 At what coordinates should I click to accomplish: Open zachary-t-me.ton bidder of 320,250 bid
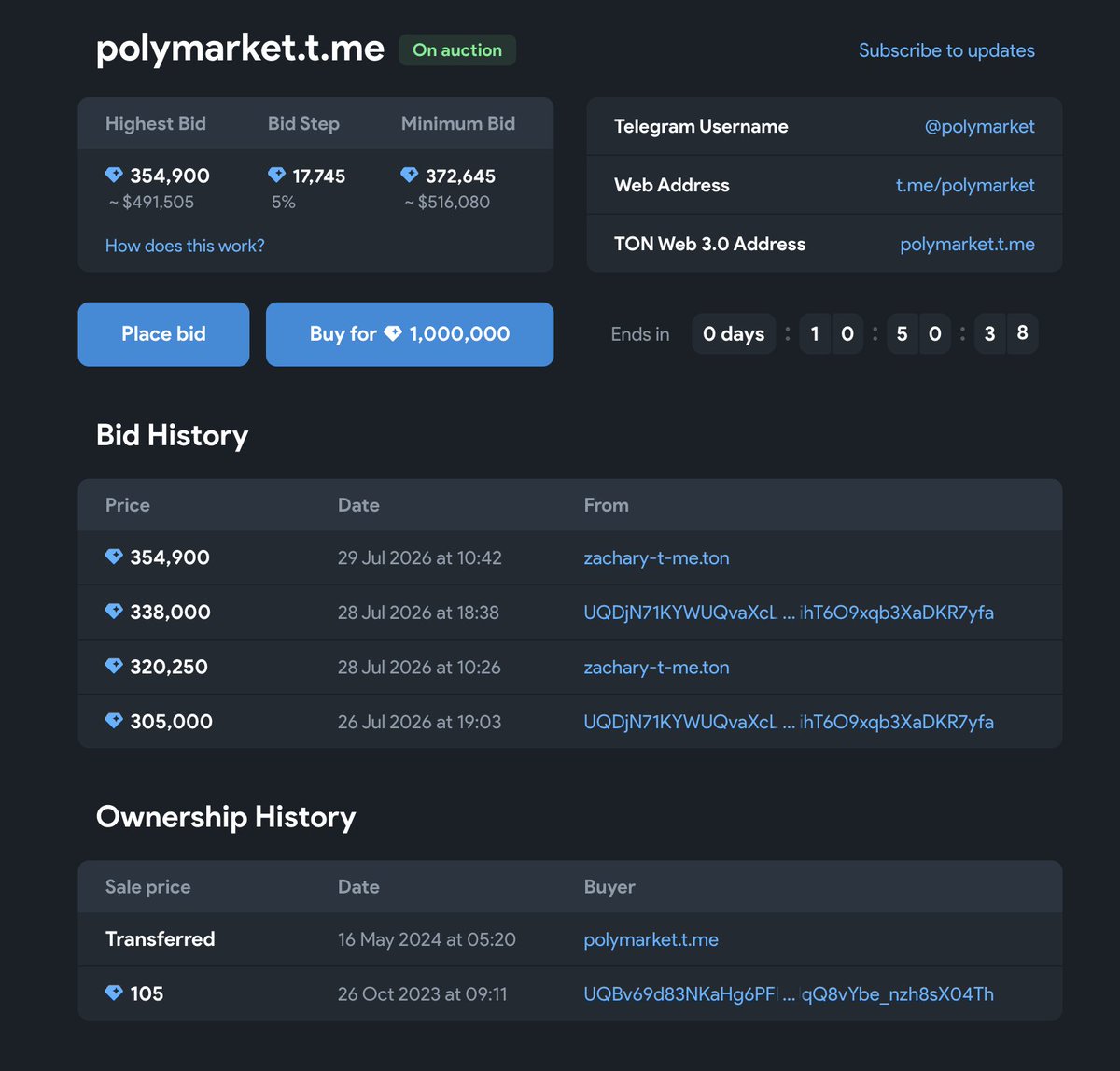(x=656, y=667)
